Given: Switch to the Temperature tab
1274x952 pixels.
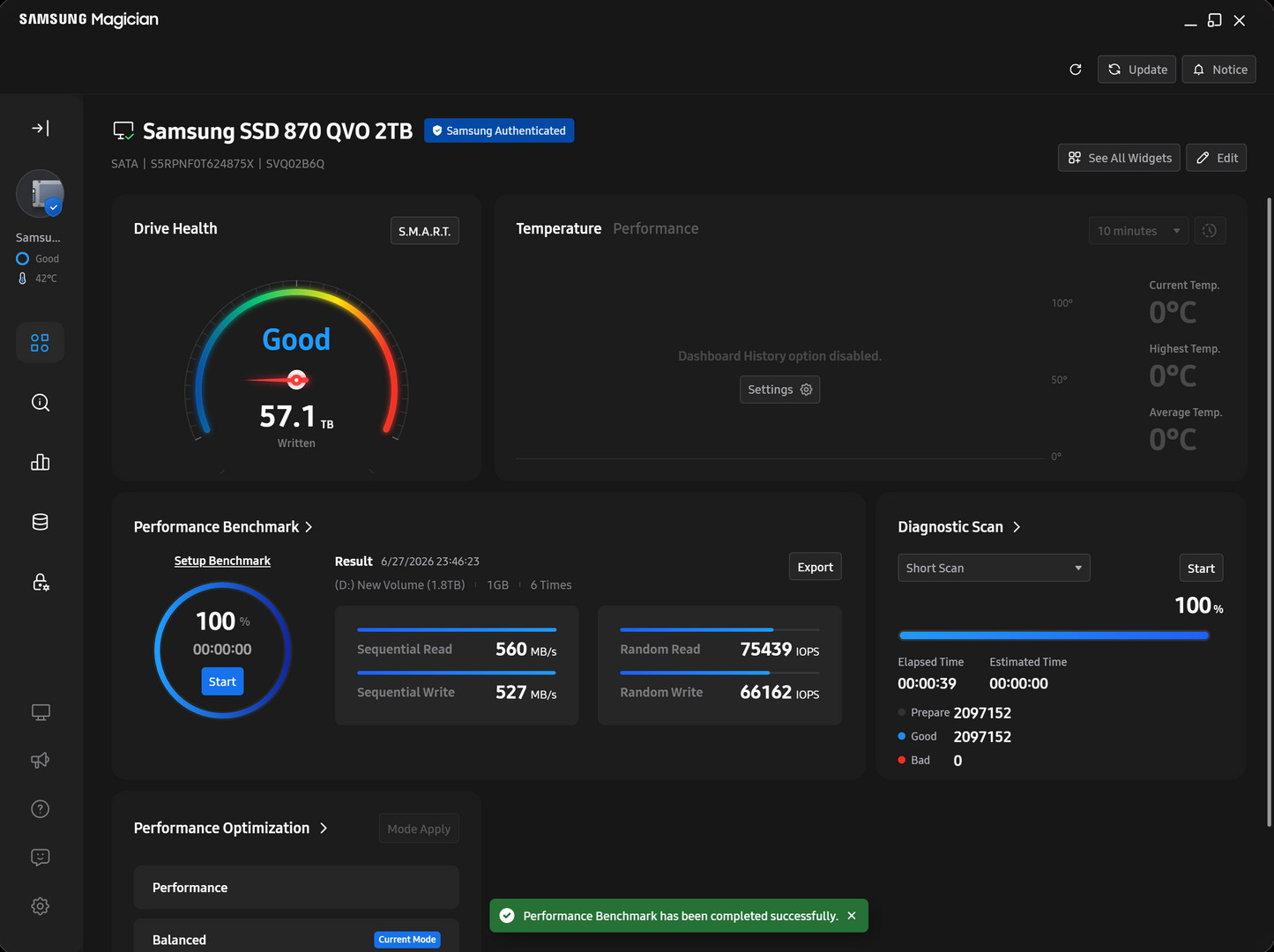Looking at the screenshot, I should pos(558,228).
